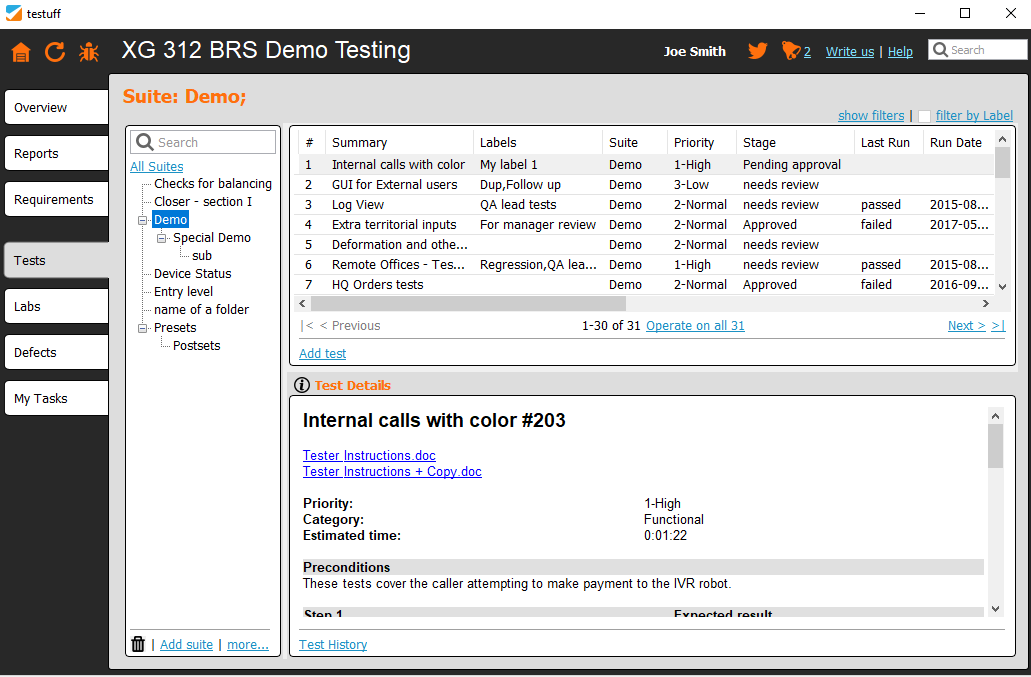Image resolution: width=1031 pixels, height=677 pixels.
Task: Open the bug report icon
Action: (89, 52)
